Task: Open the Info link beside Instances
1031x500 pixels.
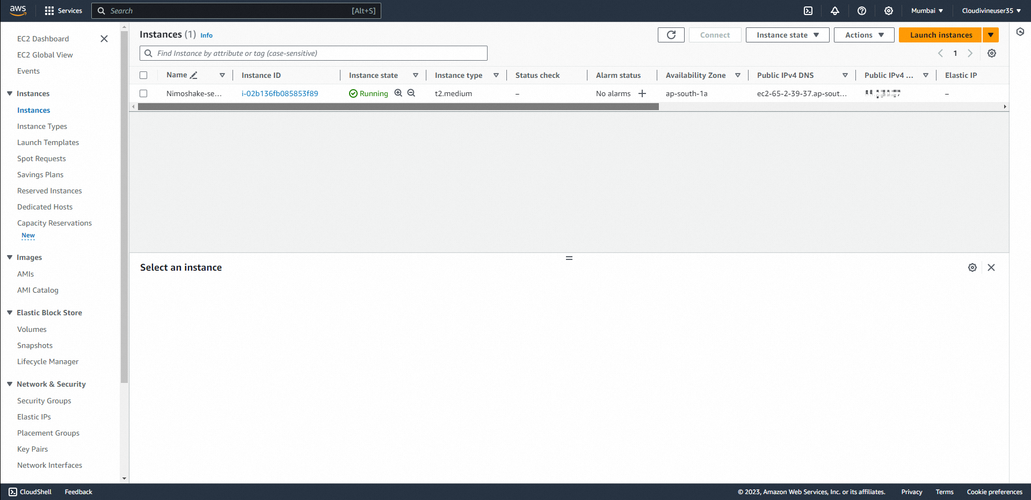Action: click(x=206, y=36)
